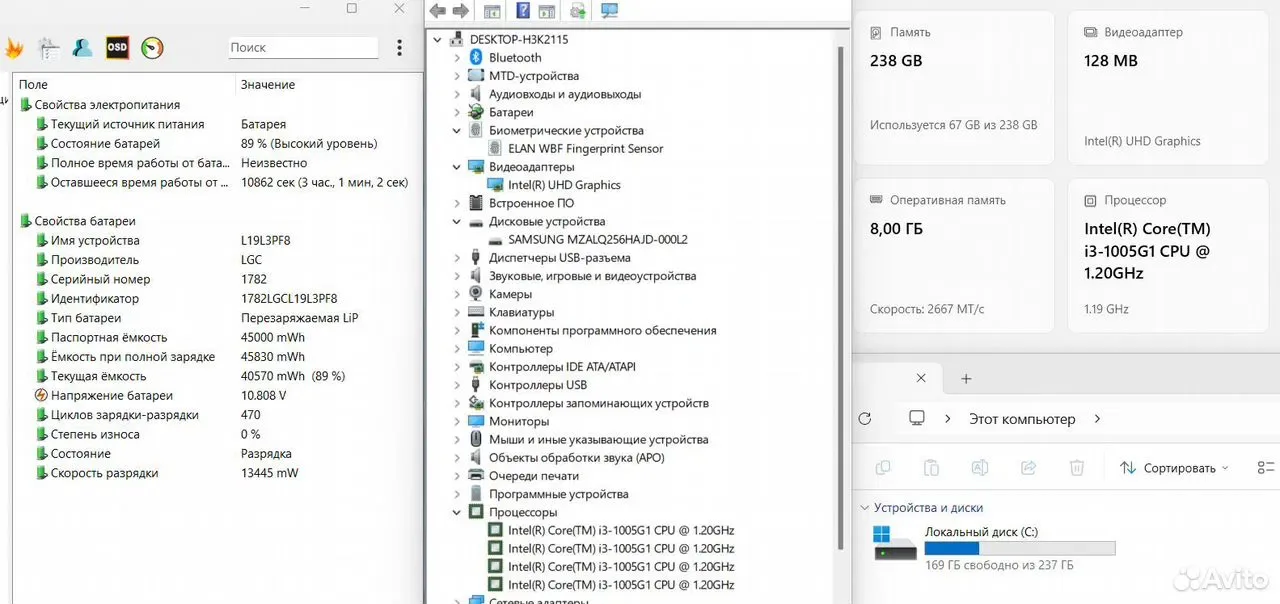
Task: Open Help via the blue question mark icon
Action: coord(522,11)
